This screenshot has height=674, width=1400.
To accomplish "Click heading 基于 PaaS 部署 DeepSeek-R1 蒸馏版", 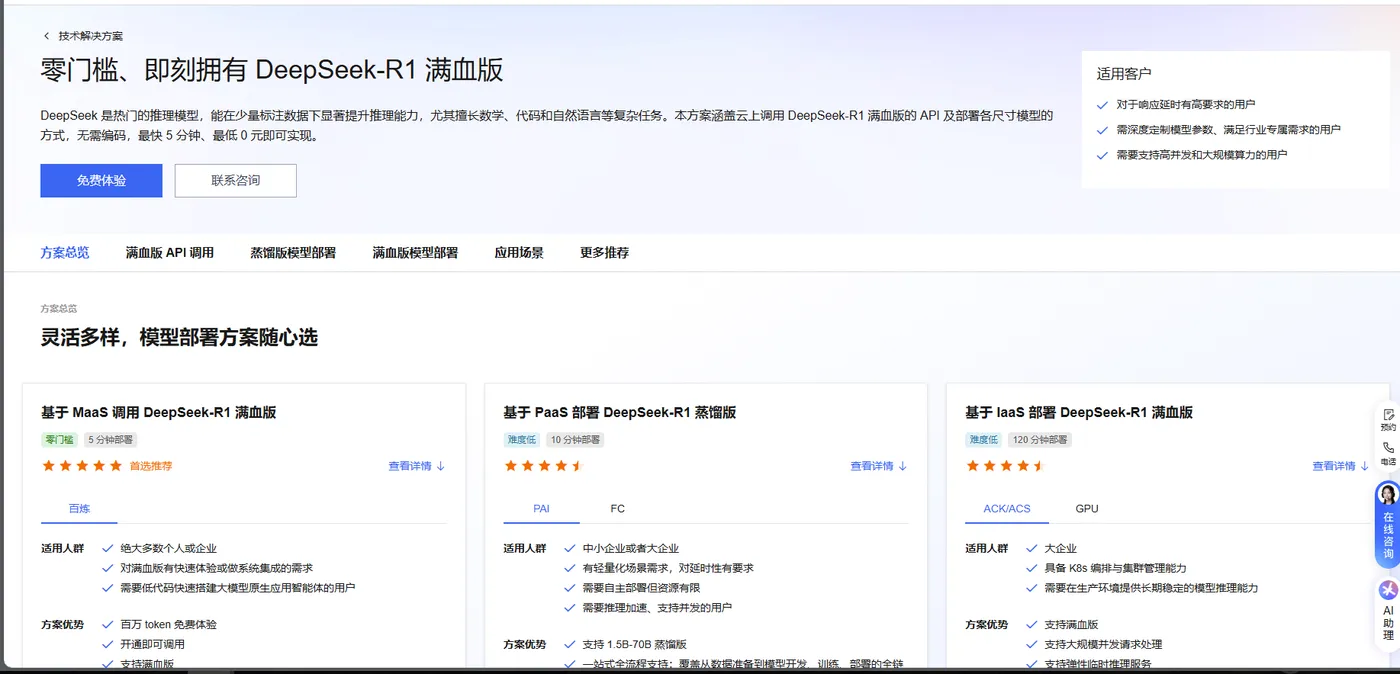I will coord(620,412).
